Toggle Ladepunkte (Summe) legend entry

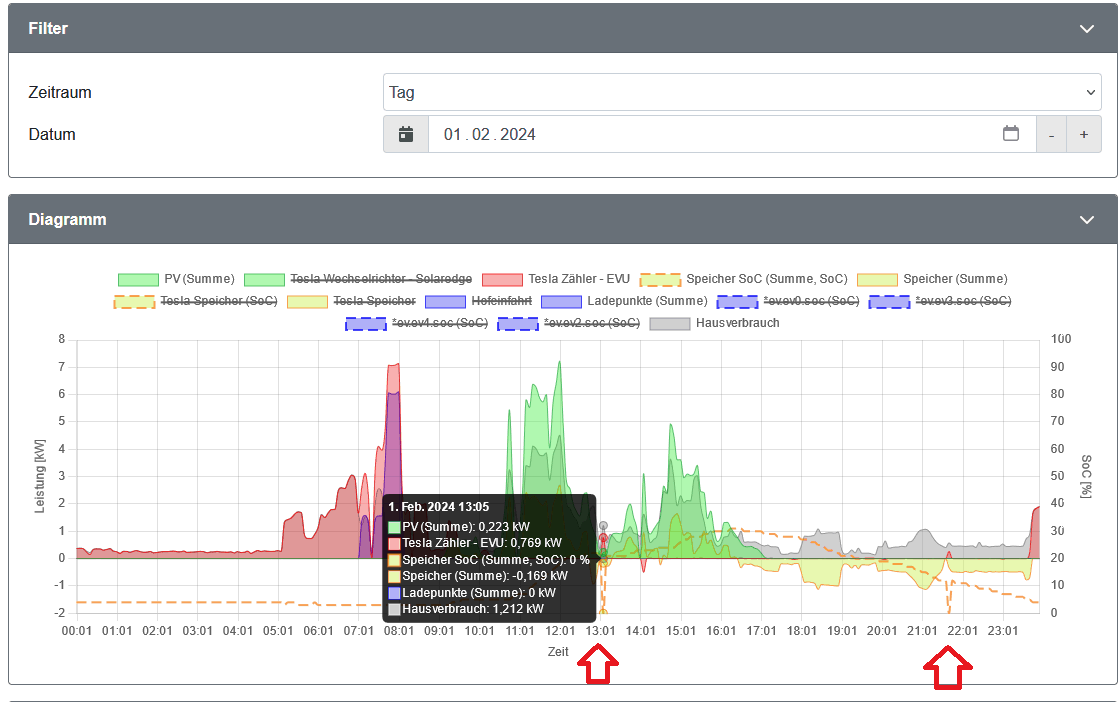pyautogui.click(x=624, y=301)
